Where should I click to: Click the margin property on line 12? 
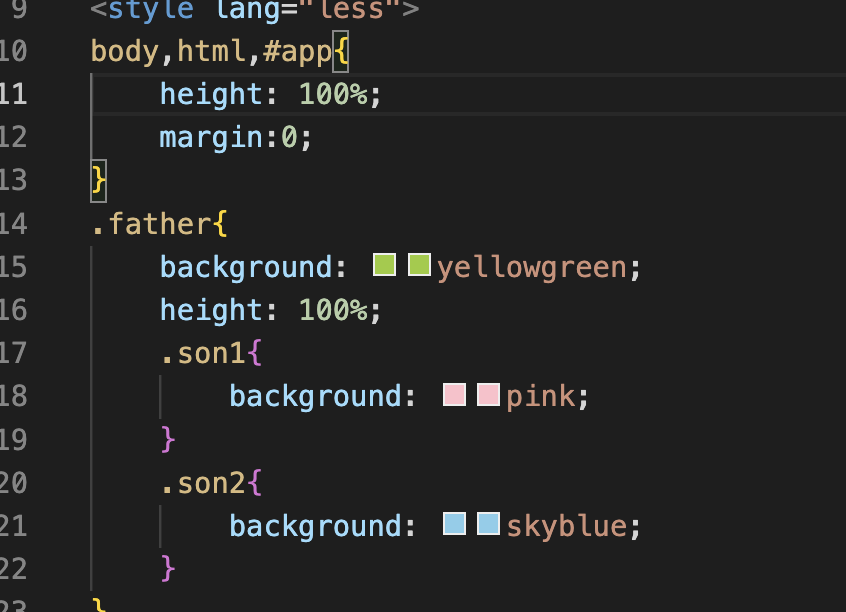click(210, 138)
